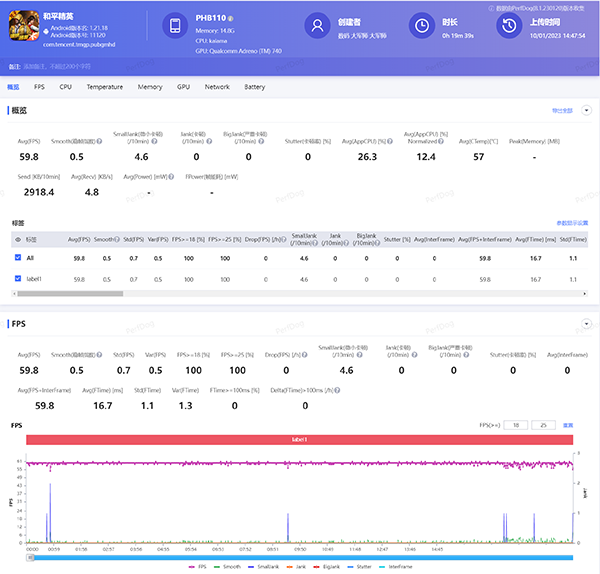This screenshot has width=600, height=574.
Task: Uncheck the label1 row checkbox
Action: click(x=16, y=279)
